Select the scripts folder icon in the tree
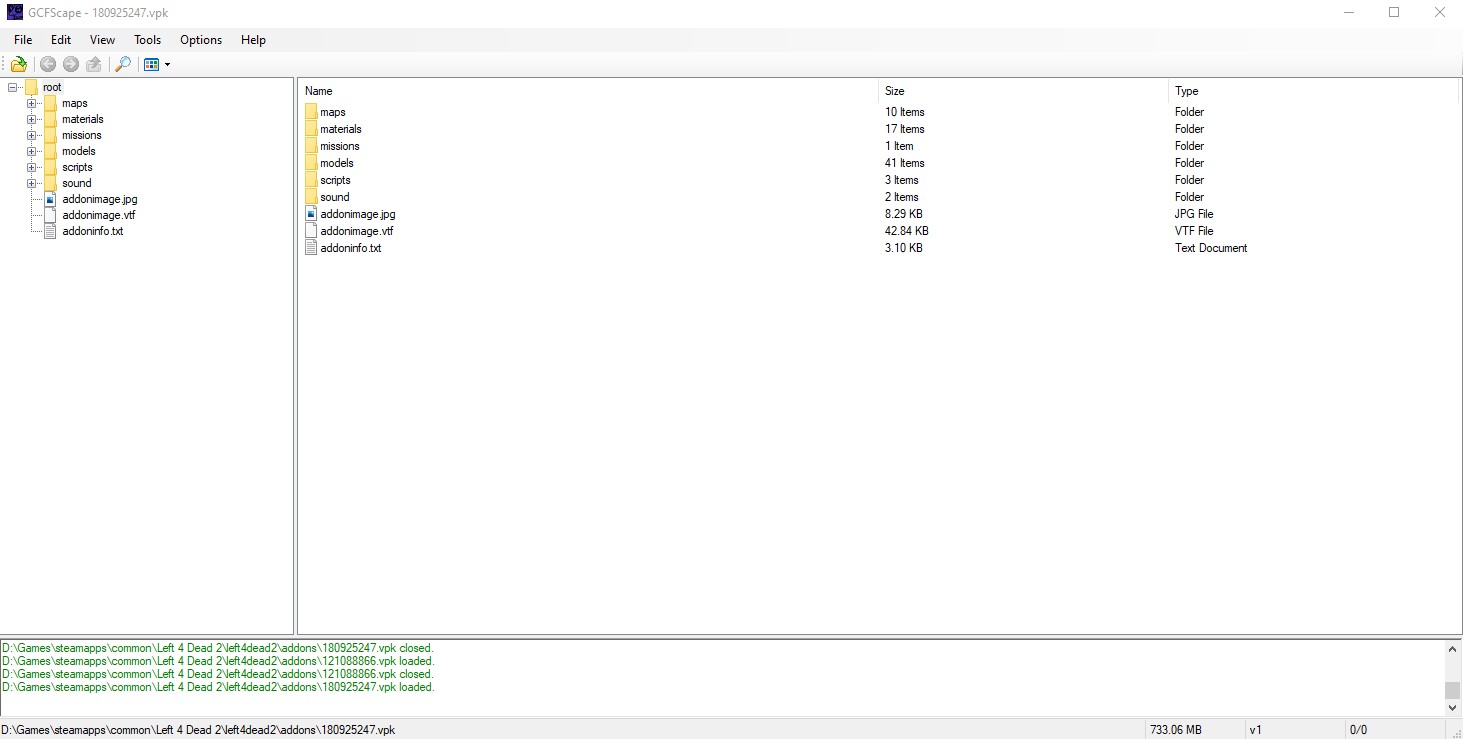 [x=50, y=167]
